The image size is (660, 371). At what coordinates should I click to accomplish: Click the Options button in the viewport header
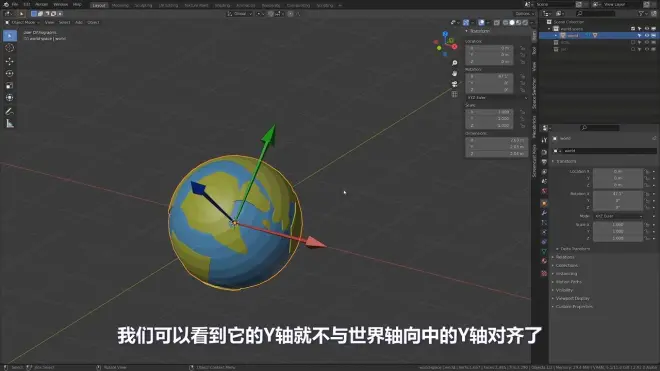pos(524,14)
